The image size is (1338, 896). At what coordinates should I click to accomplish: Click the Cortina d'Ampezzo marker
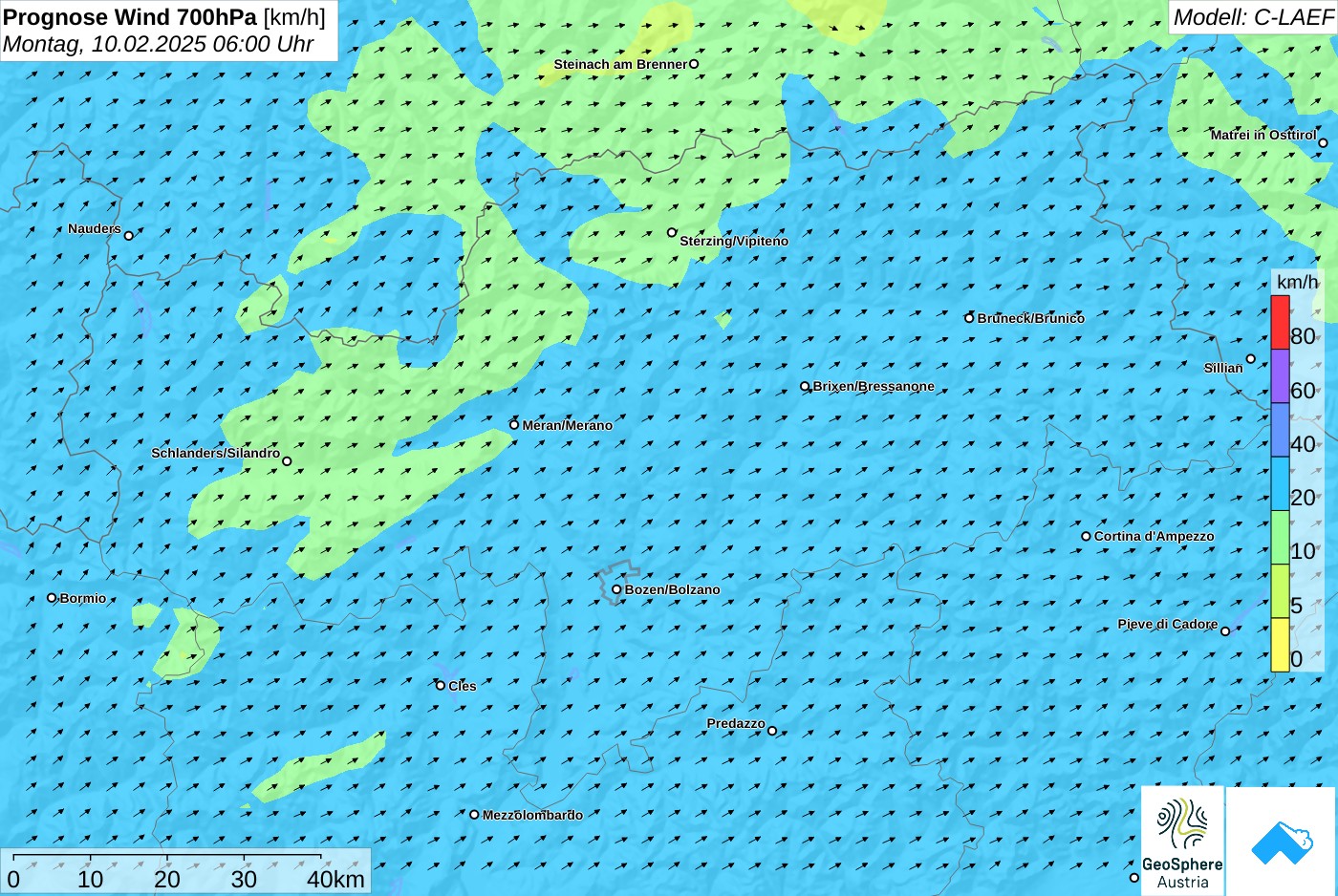[x=1086, y=536]
